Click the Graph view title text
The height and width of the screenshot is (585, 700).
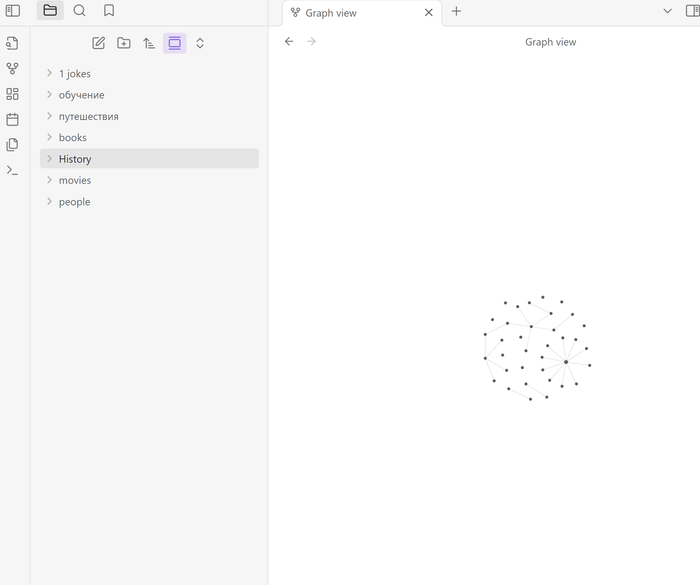[550, 42]
